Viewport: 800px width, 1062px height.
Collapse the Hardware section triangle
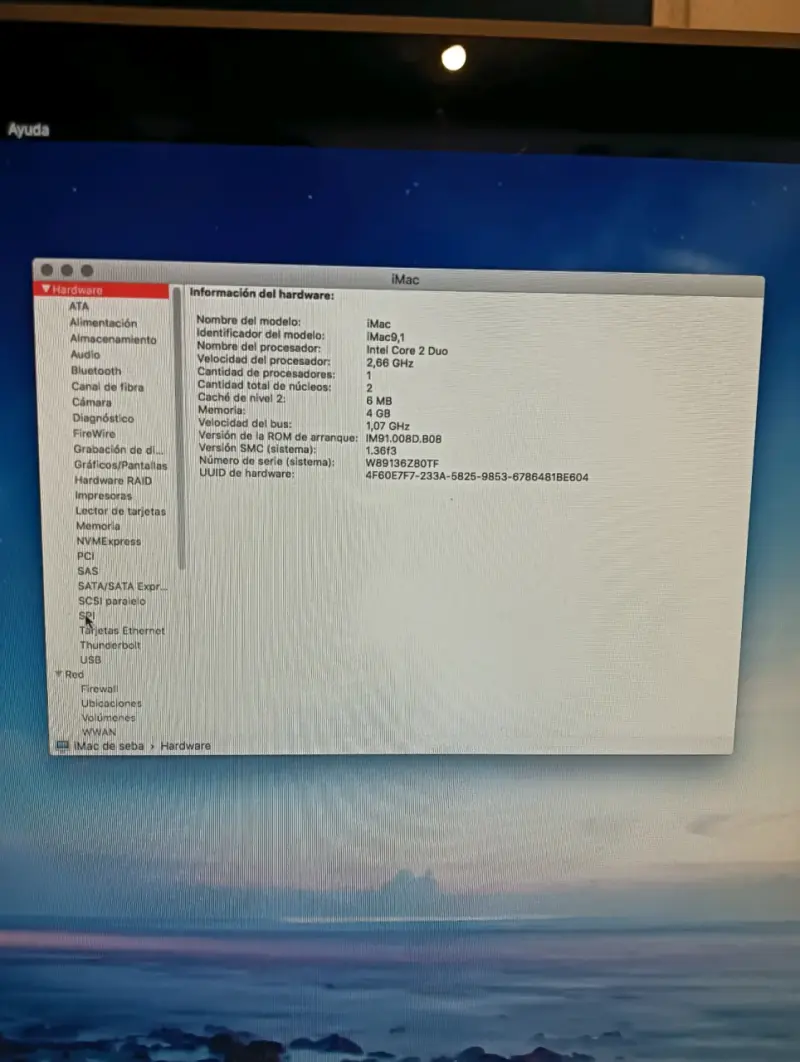coord(45,289)
